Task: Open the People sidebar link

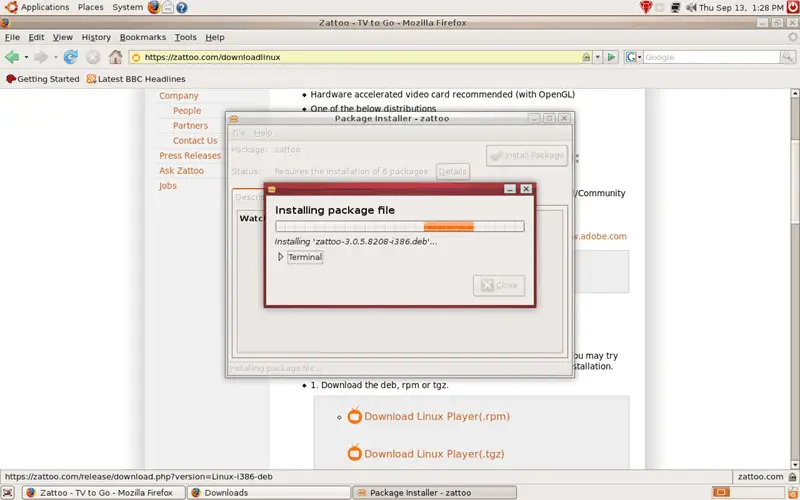Action: click(x=187, y=111)
